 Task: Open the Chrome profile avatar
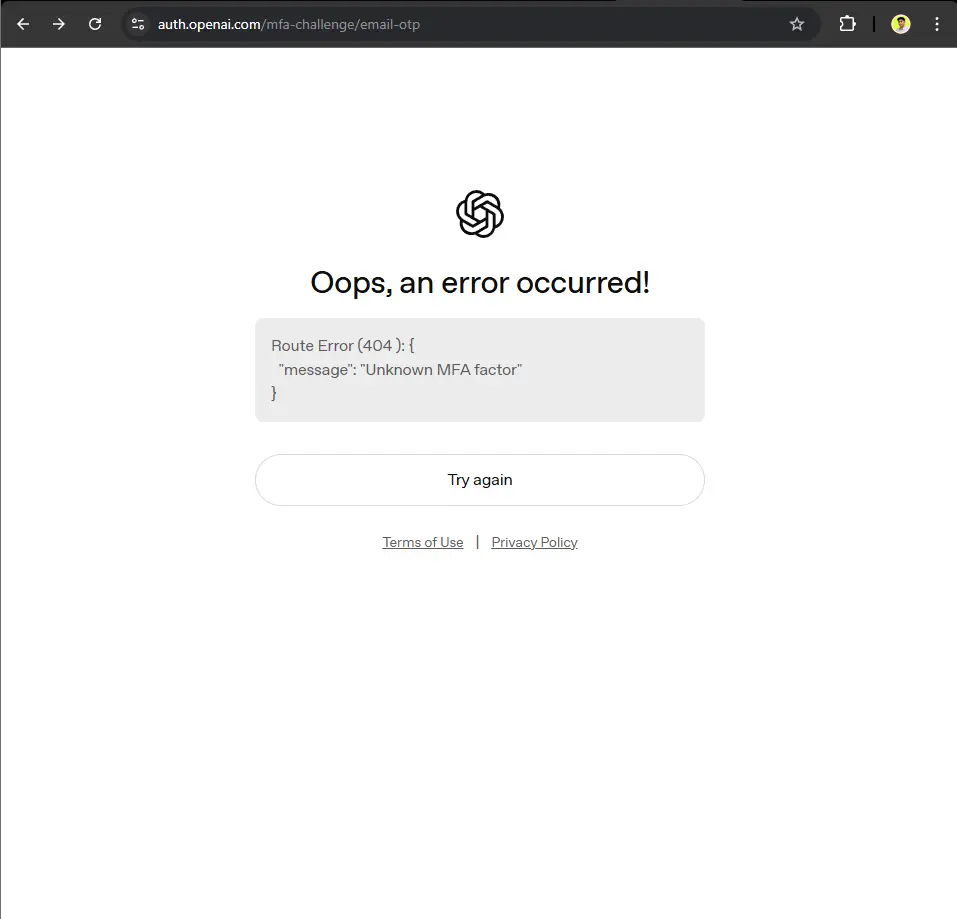[900, 24]
